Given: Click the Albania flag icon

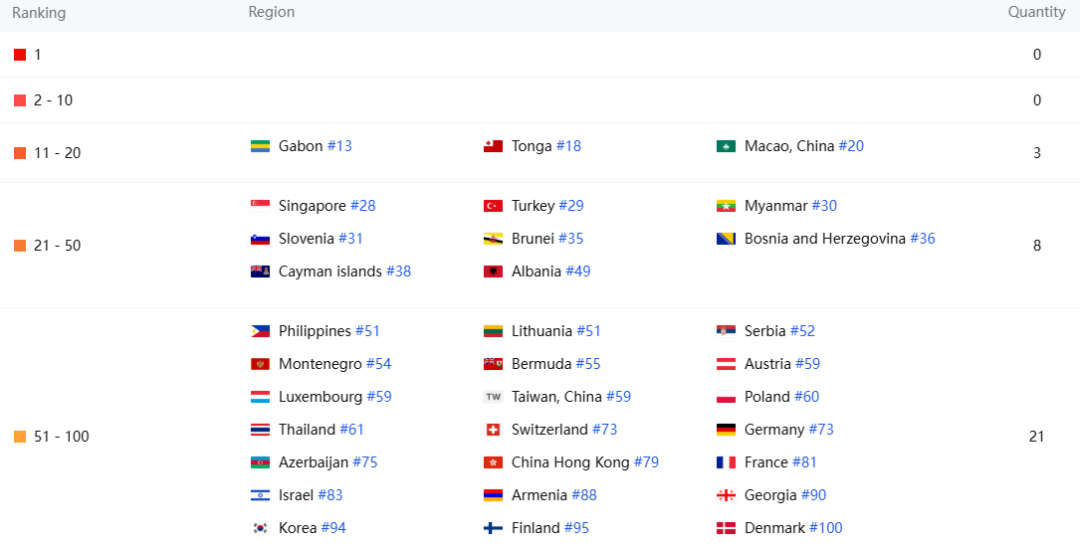Looking at the screenshot, I should [x=492, y=271].
